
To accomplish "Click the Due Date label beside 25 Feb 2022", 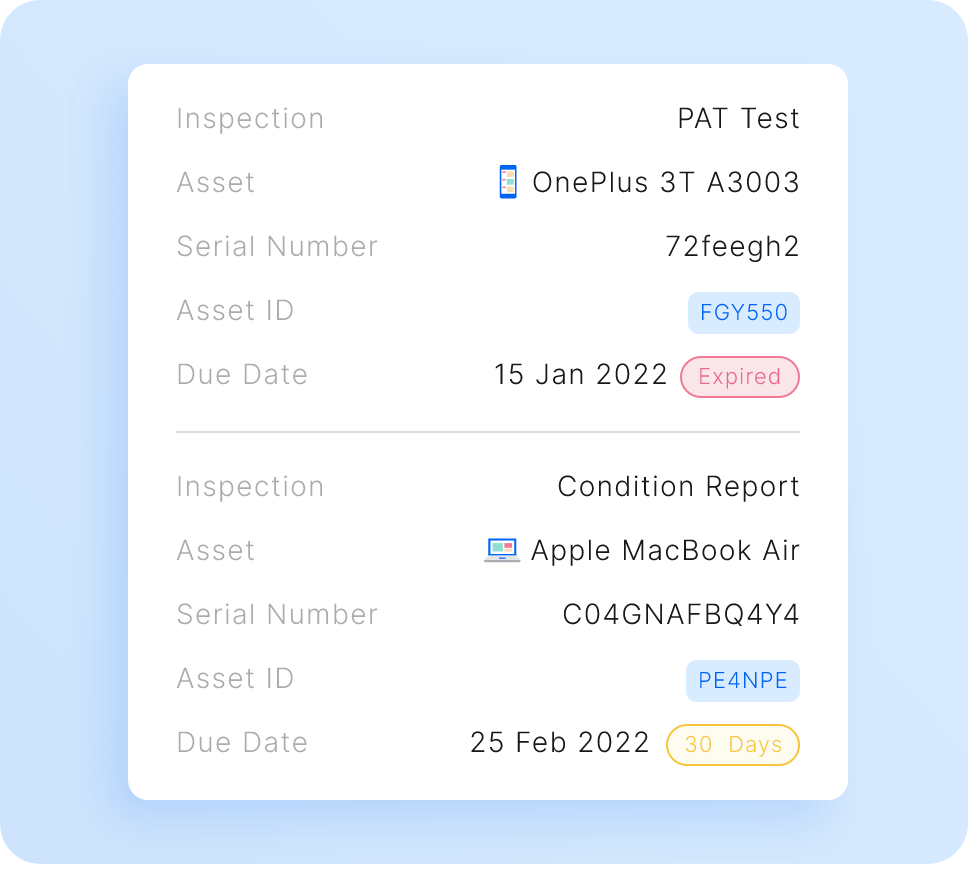I will (242, 743).
